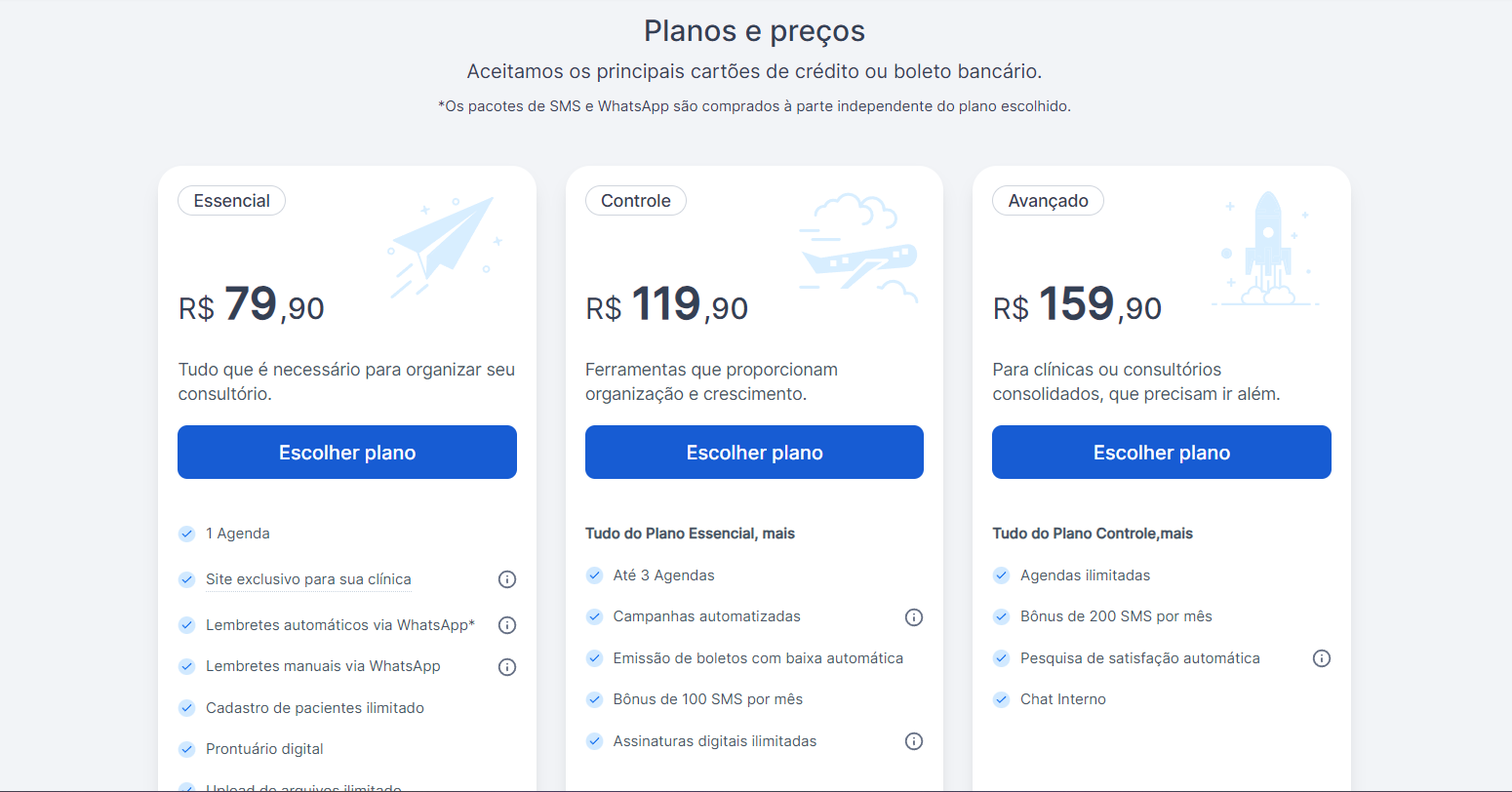This screenshot has height=792, width=1512.
Task: Click info icon next to Campanhas automatizadas
Action: (x=914, y=617)
